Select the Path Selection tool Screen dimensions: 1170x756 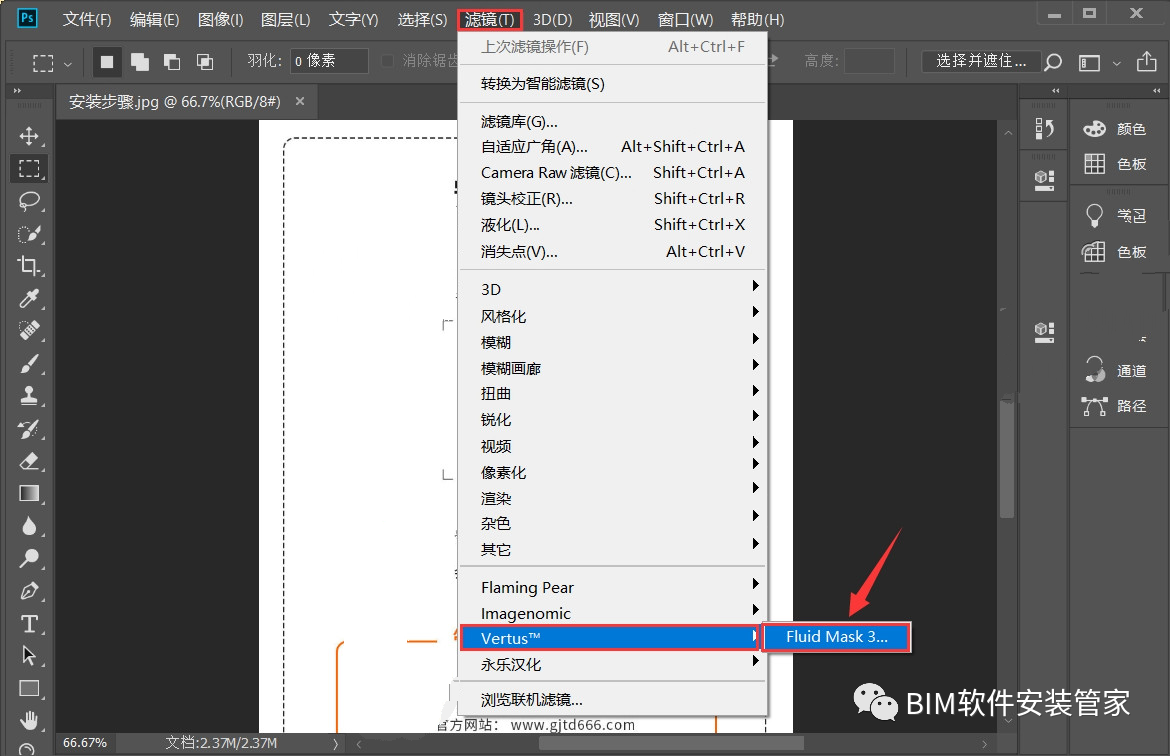pos(29,655)
